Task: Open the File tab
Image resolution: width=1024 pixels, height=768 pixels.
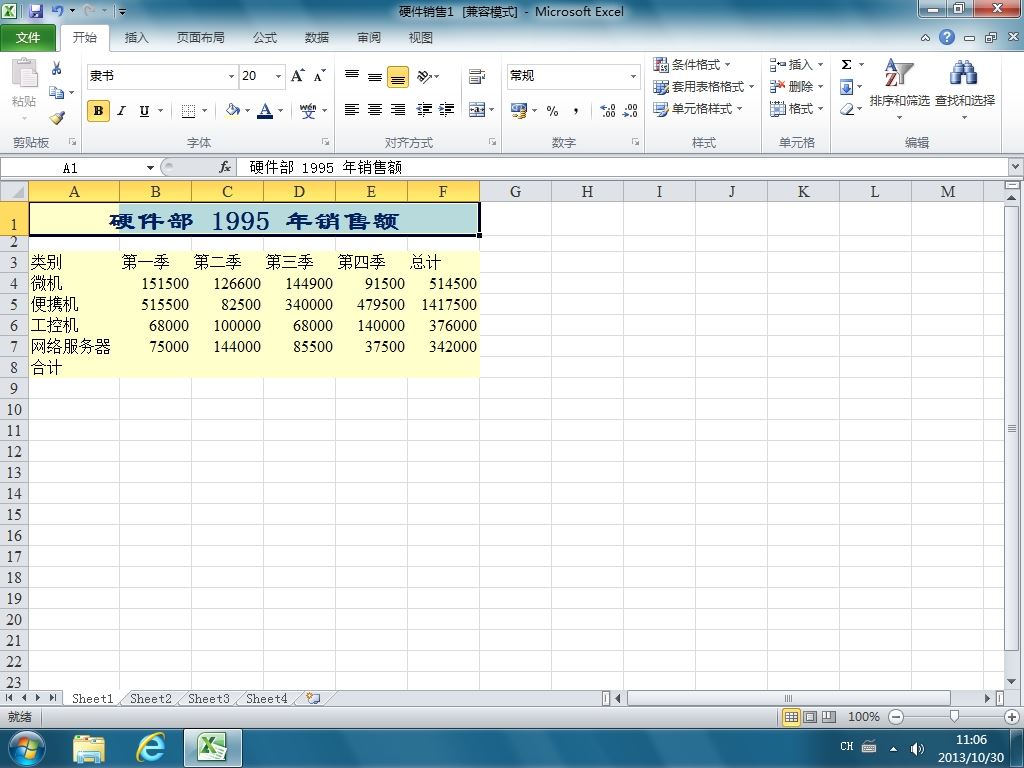Action: 28,38
